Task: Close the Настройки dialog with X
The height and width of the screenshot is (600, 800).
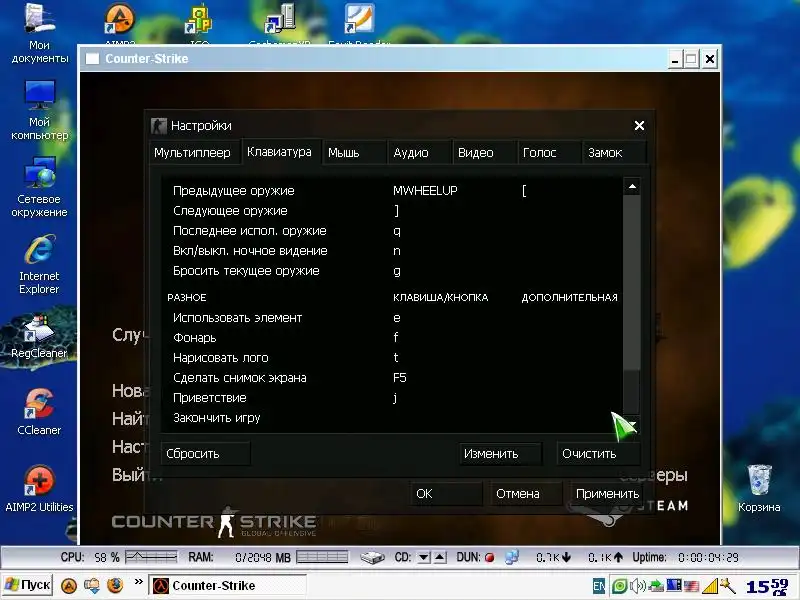Action: (x=639, y=126)
